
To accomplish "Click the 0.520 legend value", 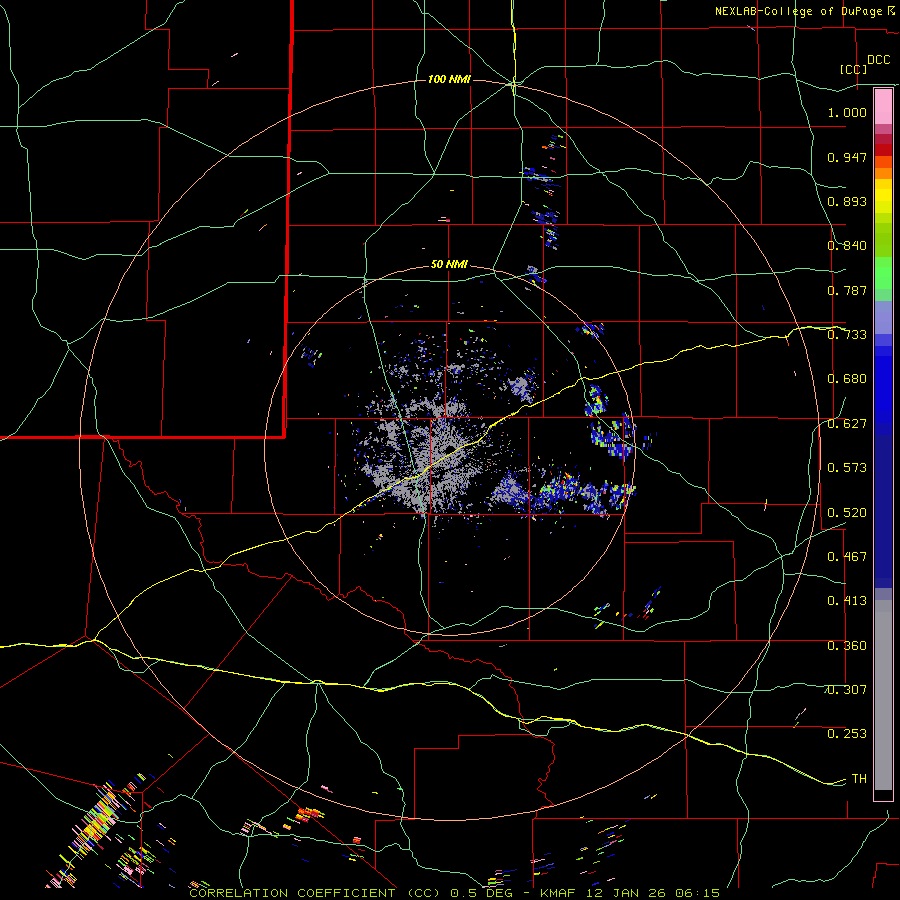I will click(x=847, y=513).
